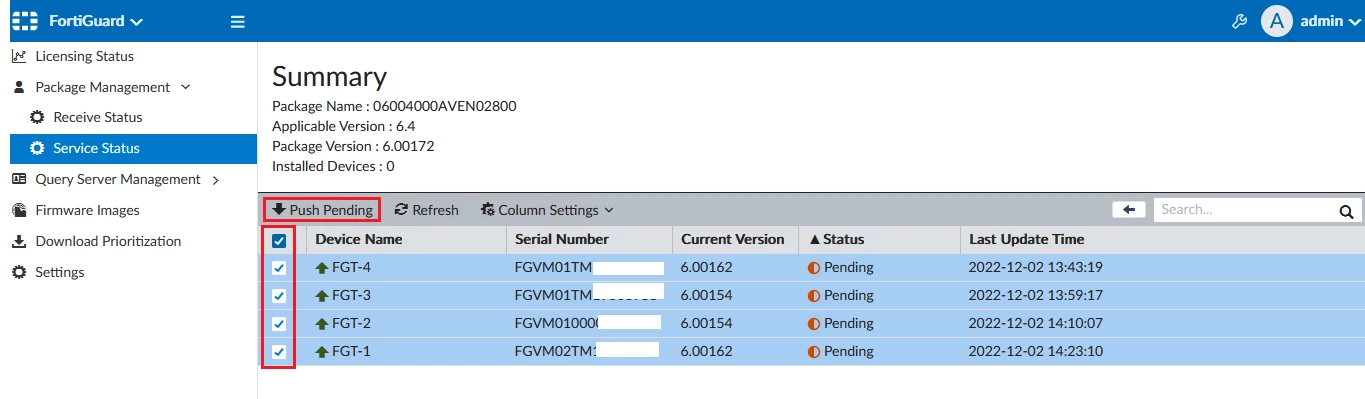Viewport: 1365px width, 399px height.
Task: Click the Receive Status gear icon
Action: (37, 117)
